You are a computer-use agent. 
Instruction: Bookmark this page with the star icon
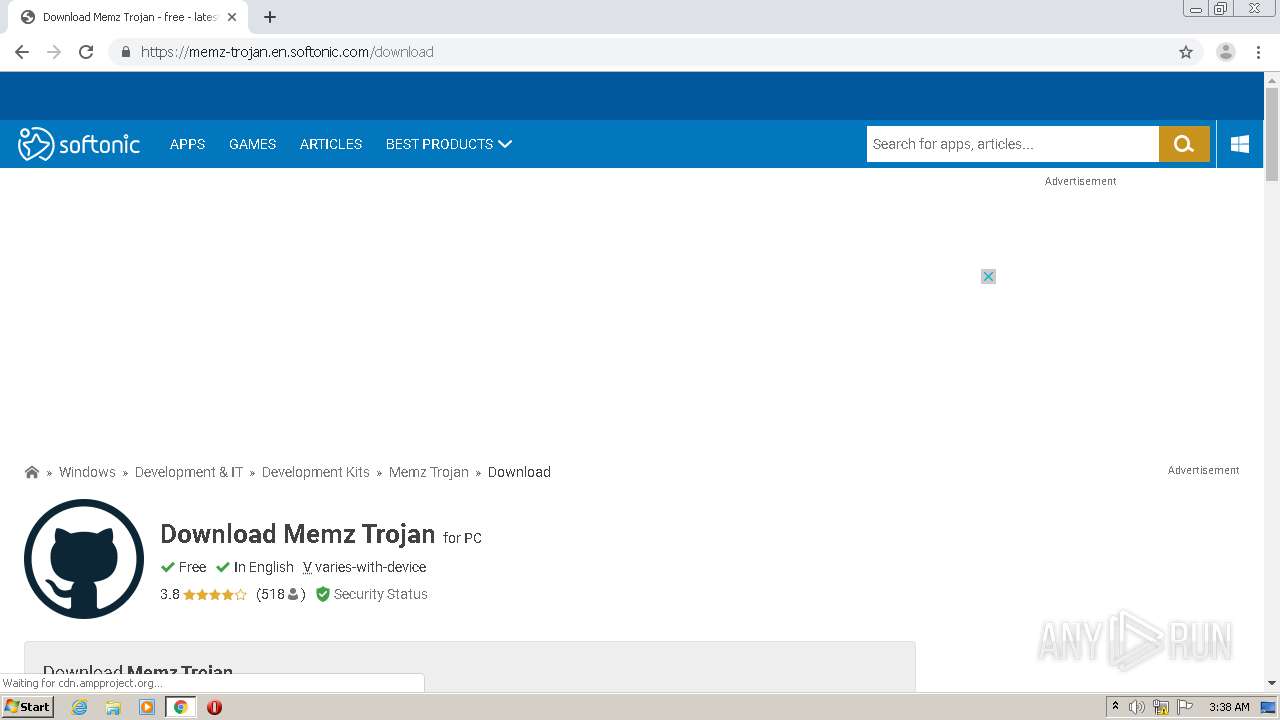tap(1186, 52)
